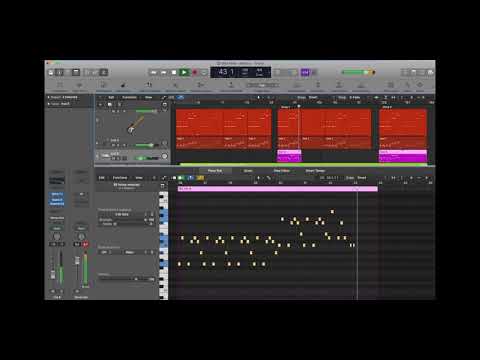Click the red Record button

[195, 72]
